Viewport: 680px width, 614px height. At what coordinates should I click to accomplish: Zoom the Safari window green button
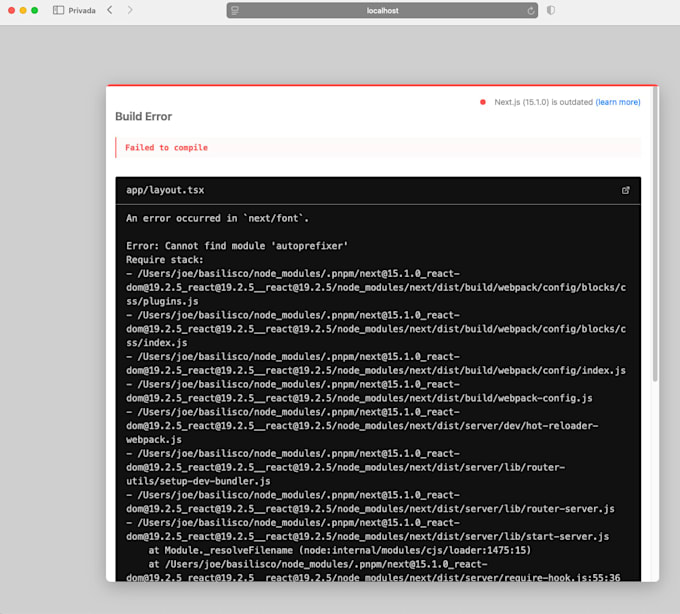click(34, 10)
